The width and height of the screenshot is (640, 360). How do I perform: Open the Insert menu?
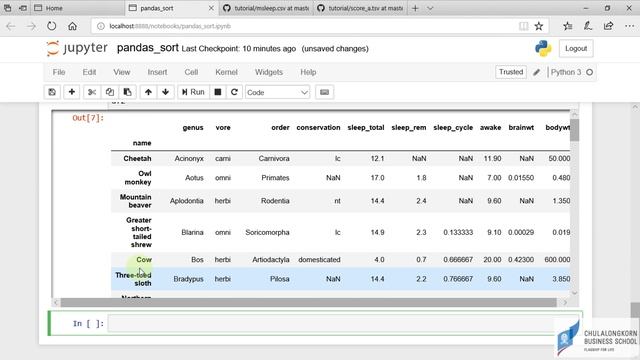click(x=158, y=72)
